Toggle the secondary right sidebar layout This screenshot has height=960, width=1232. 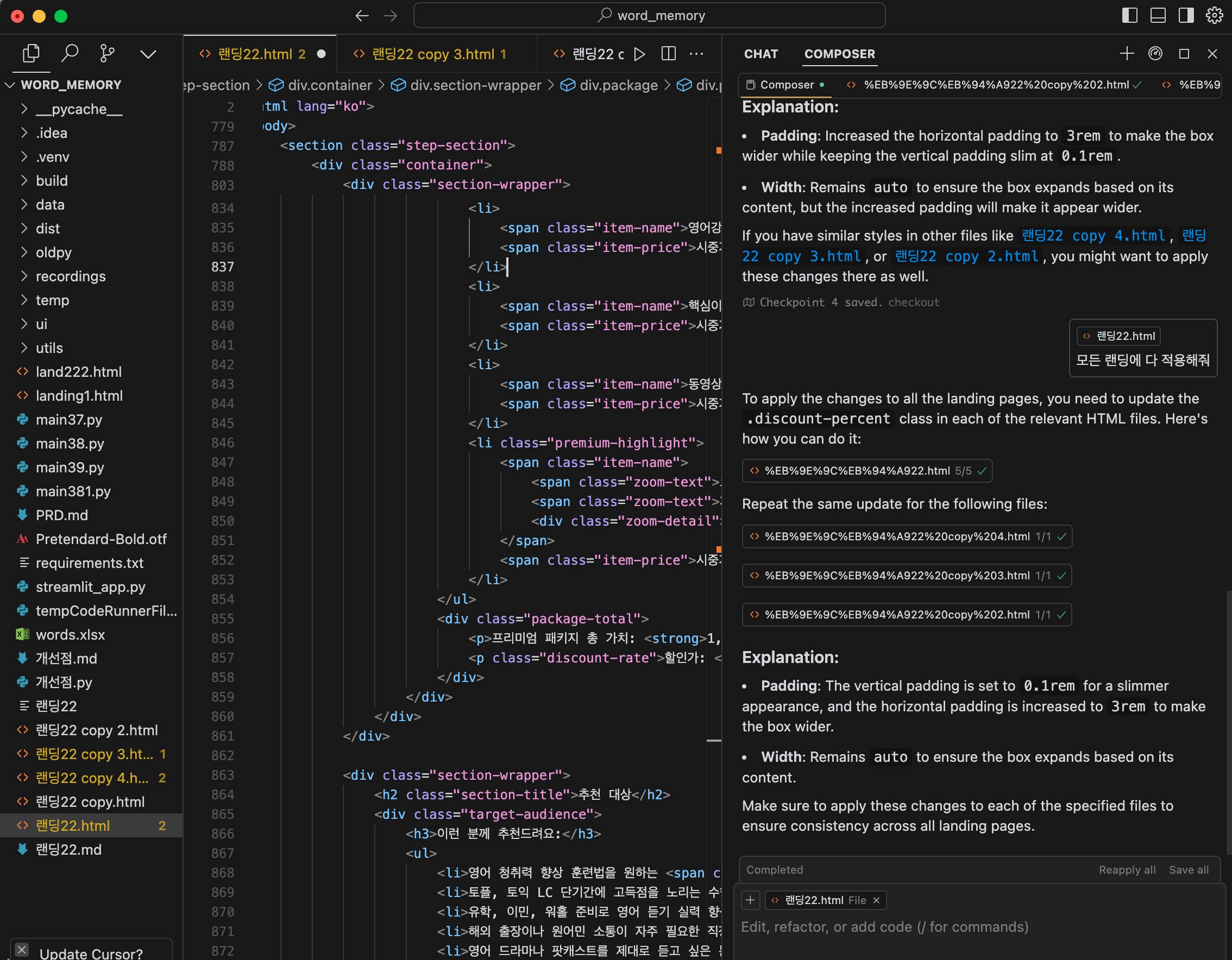point(1186,15)
